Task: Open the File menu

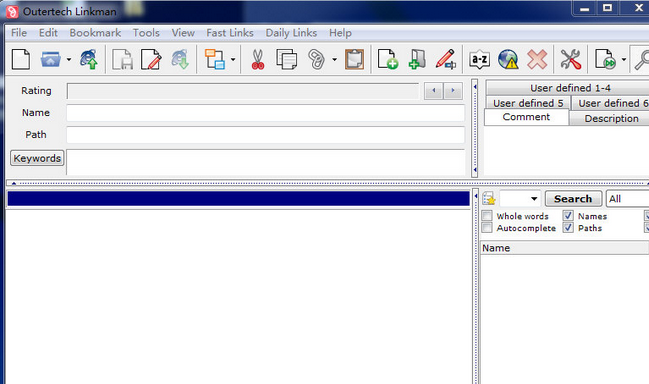Action: pos(19,33)
